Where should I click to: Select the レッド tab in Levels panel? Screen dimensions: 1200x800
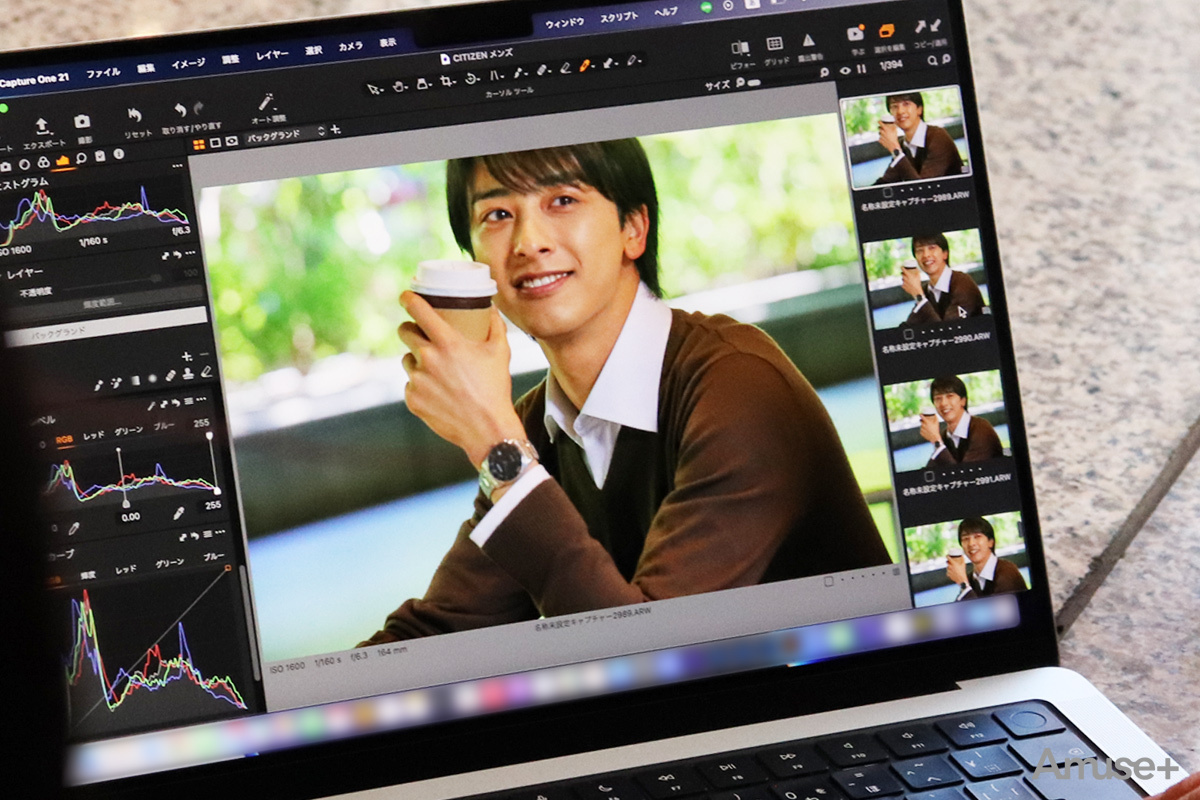93,437
